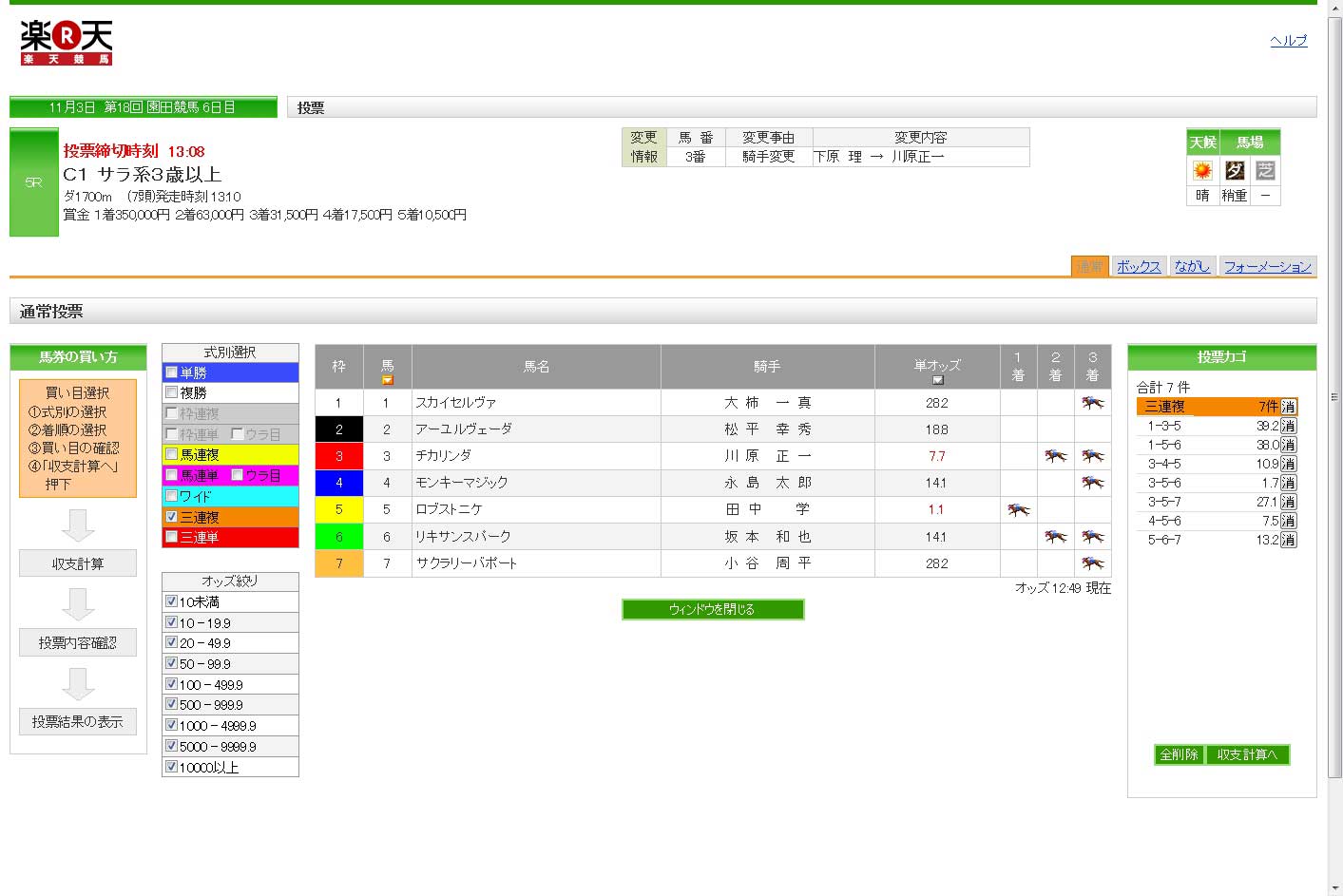
Task: Switch to the ボックス tab
Action: (x=1139, y=267)
